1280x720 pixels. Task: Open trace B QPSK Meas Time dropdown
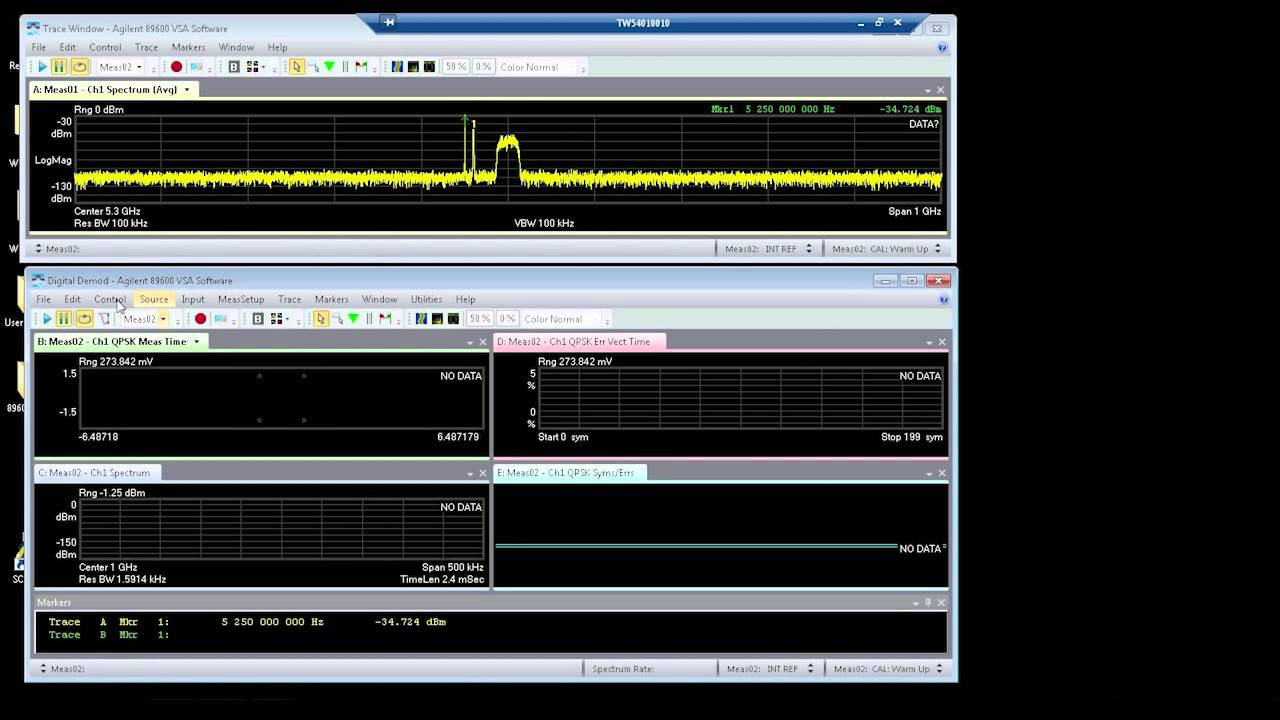196,342
